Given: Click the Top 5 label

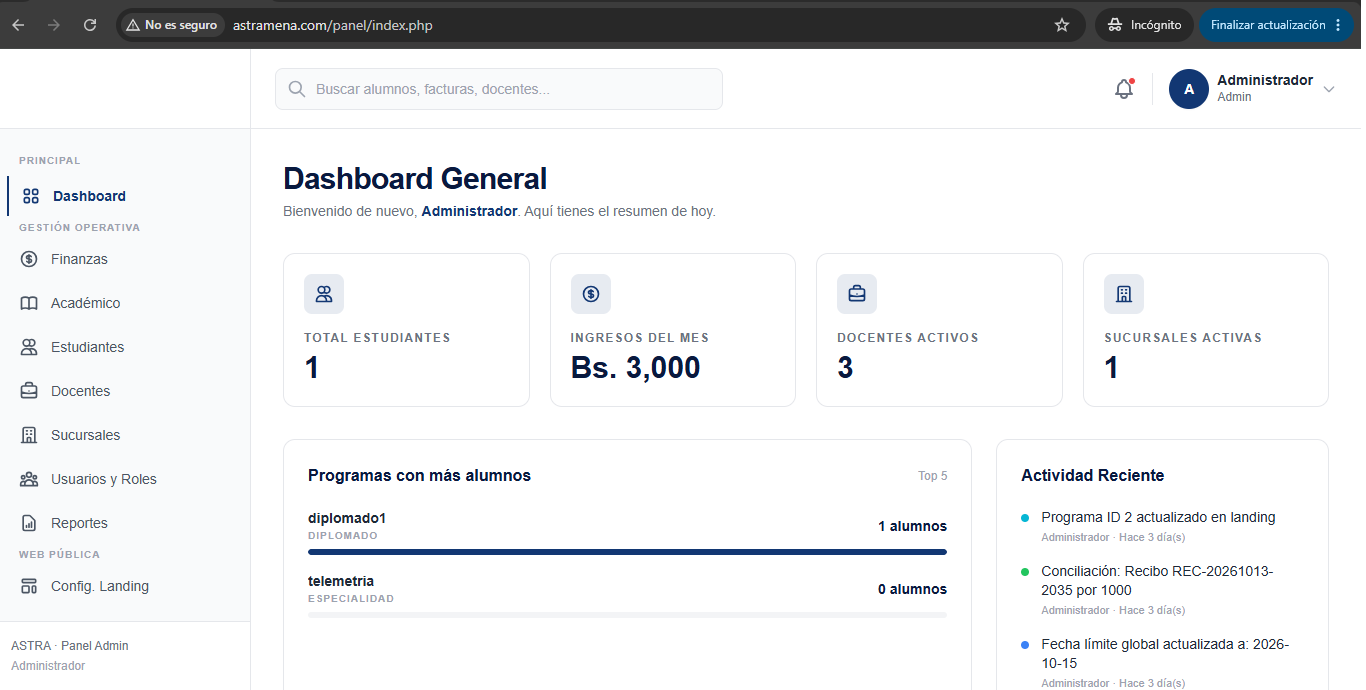Looking at the screenshot, I should pos(932,476).
